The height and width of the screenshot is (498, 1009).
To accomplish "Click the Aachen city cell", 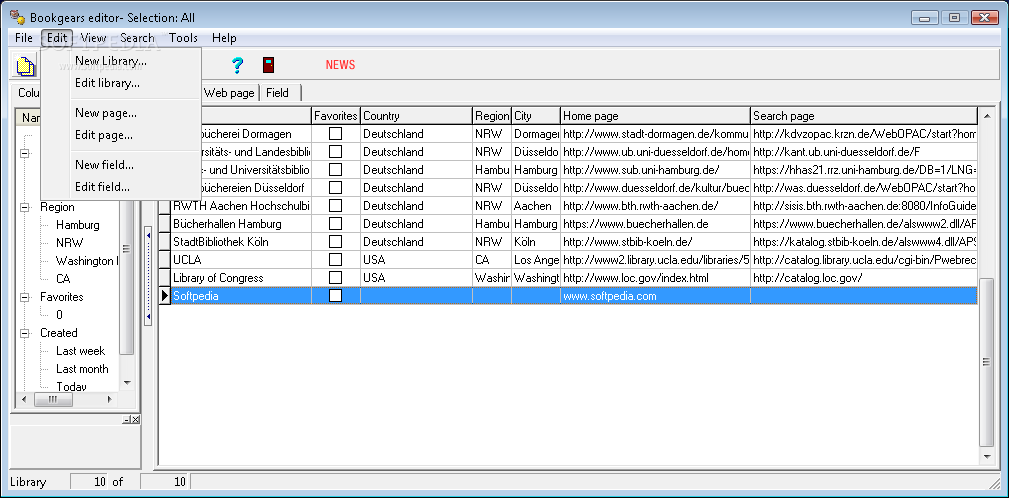I will point(535,206).
